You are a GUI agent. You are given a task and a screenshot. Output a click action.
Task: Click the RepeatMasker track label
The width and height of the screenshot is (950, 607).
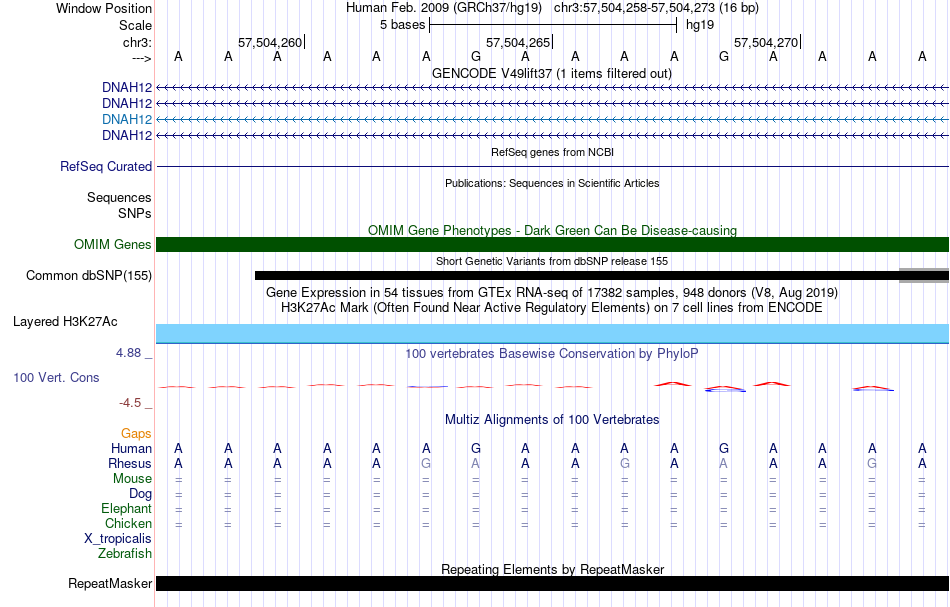tap(110, 583)
